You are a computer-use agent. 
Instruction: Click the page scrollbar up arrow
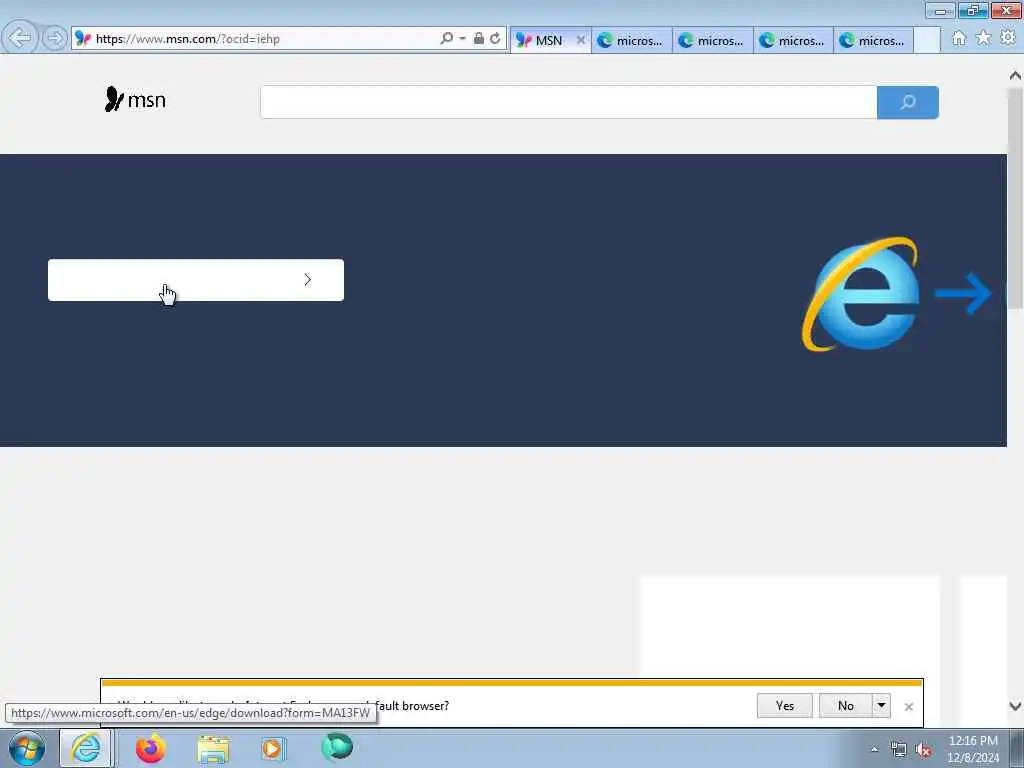tap(1015, 76)
